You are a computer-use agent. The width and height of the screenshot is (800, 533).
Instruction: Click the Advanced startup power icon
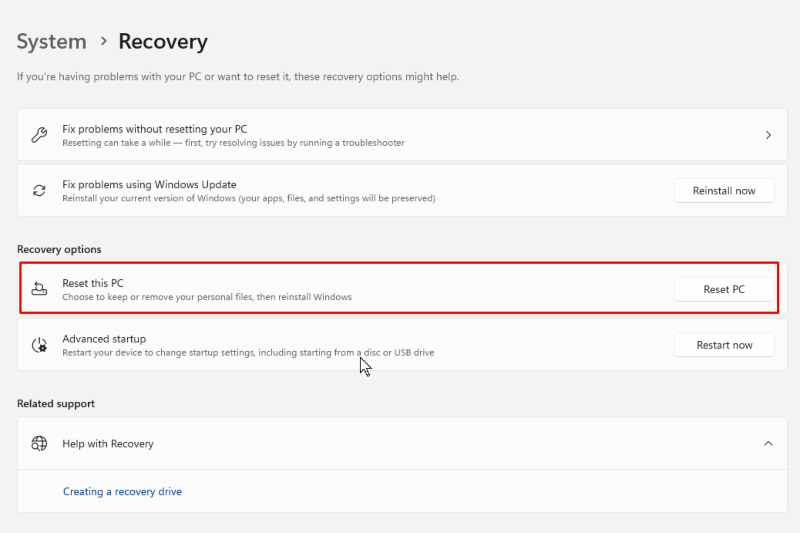(x=39, y=345)
